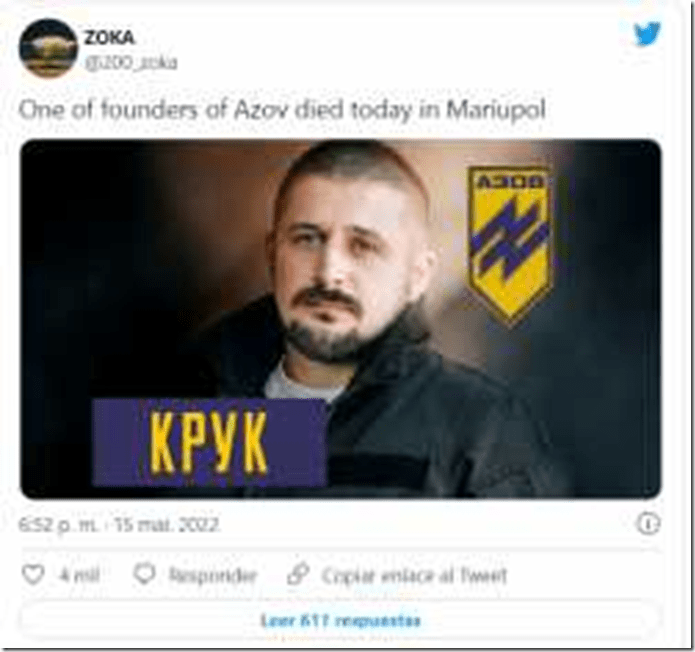The width and height of the screenshot is (695, 652).
Task: Click the yellow Azov shield emblem
Action: 510,244
